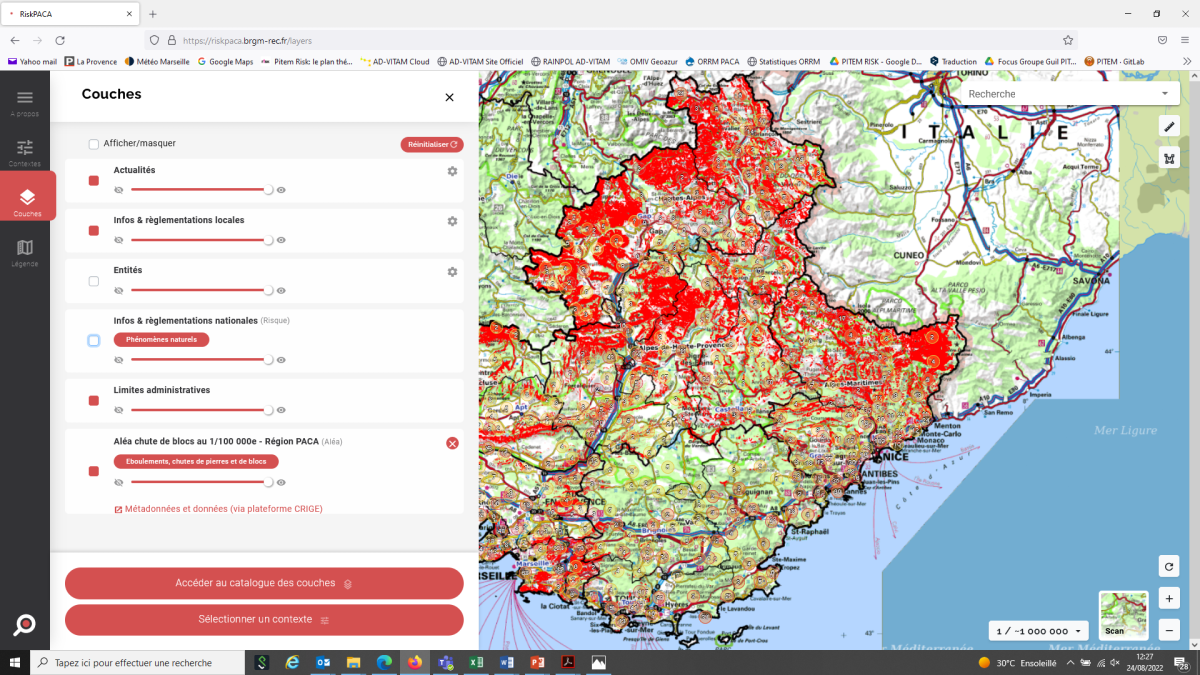Open the Google Maps bookmark
1200x675 pixels.
click(x=225, y=61)
